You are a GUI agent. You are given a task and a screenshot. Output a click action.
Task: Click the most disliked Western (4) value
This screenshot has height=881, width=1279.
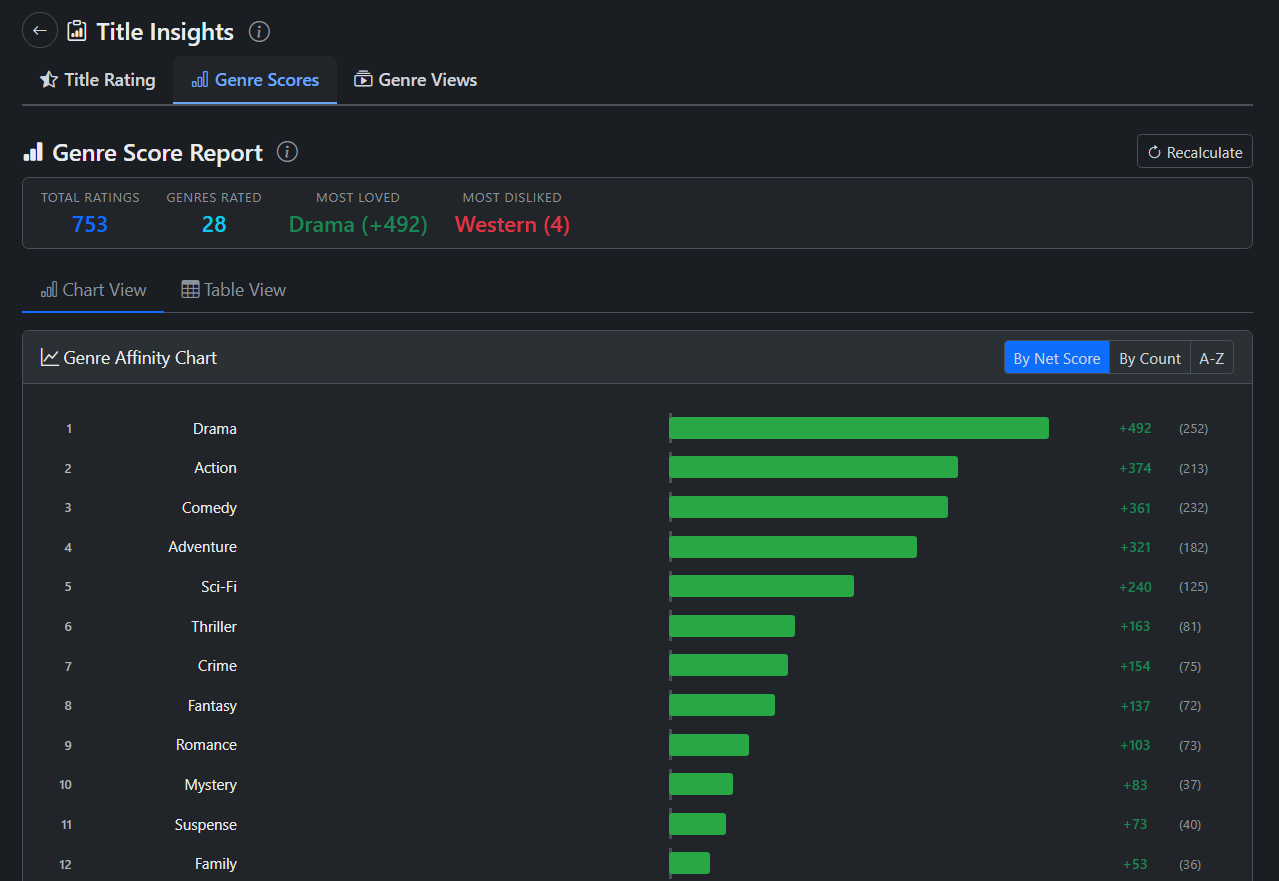click(512, 224)
